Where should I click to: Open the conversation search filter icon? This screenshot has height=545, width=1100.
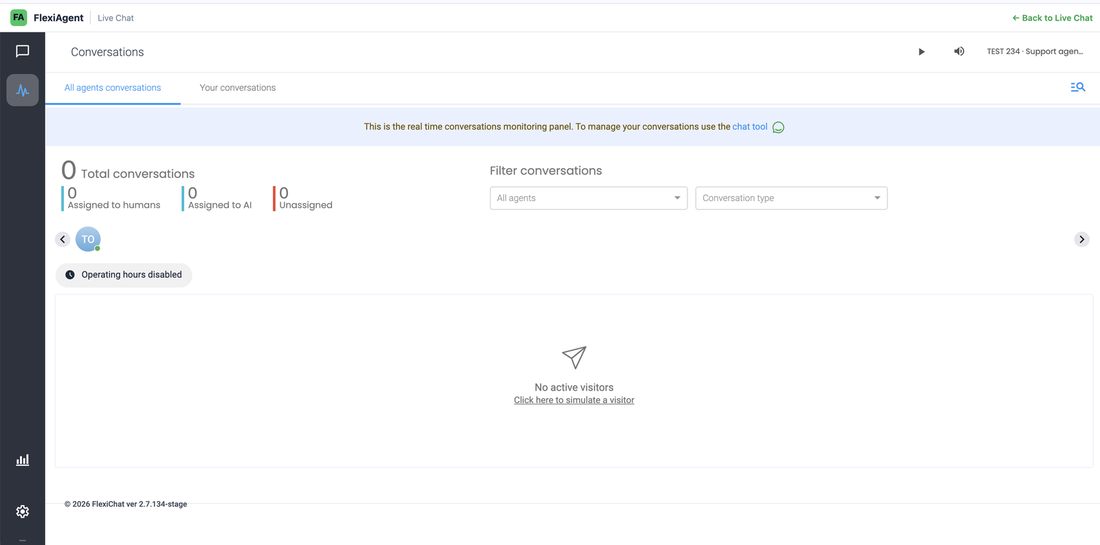[x=1078, y=87]
